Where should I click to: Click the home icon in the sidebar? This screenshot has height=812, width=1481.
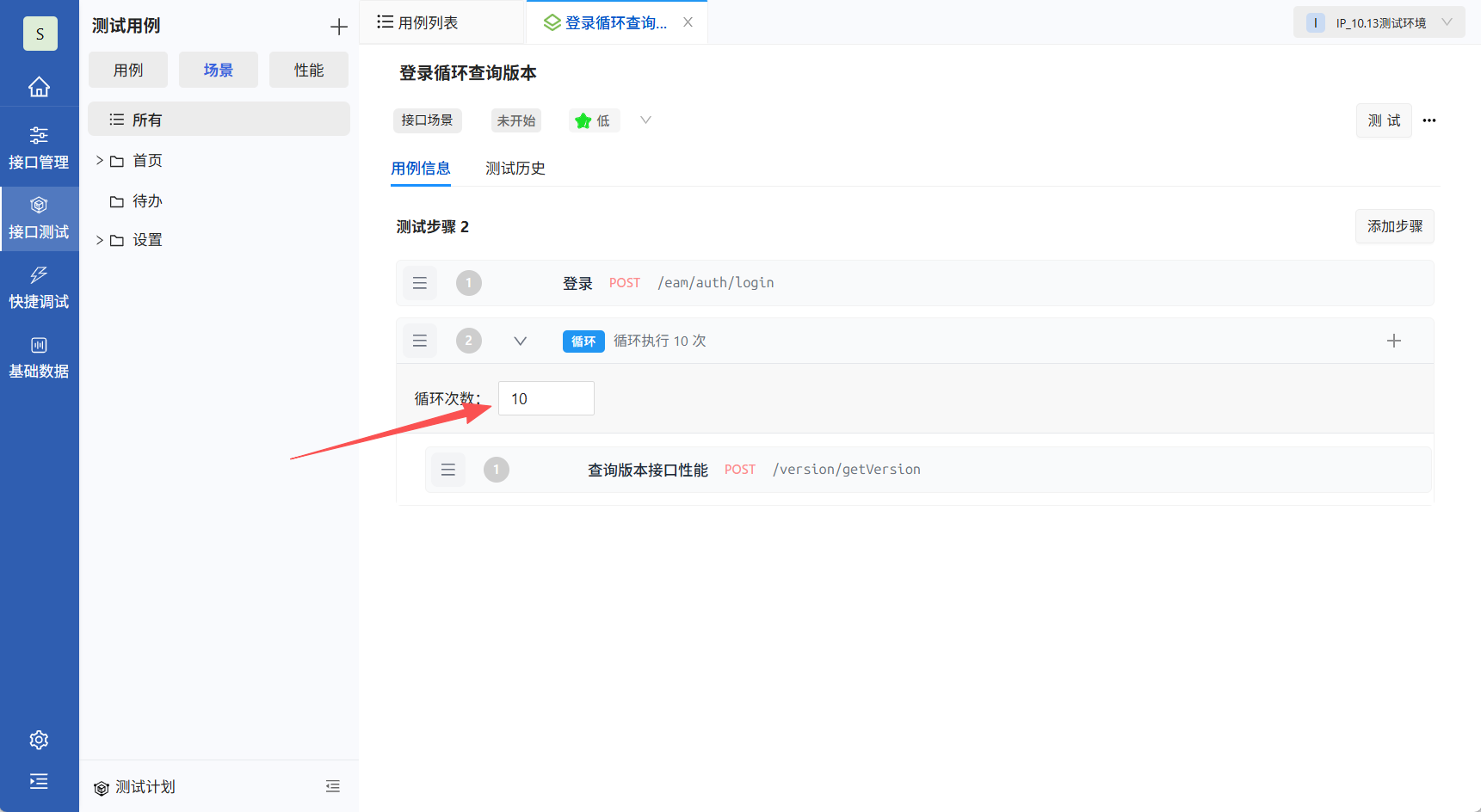click(39, 86)
